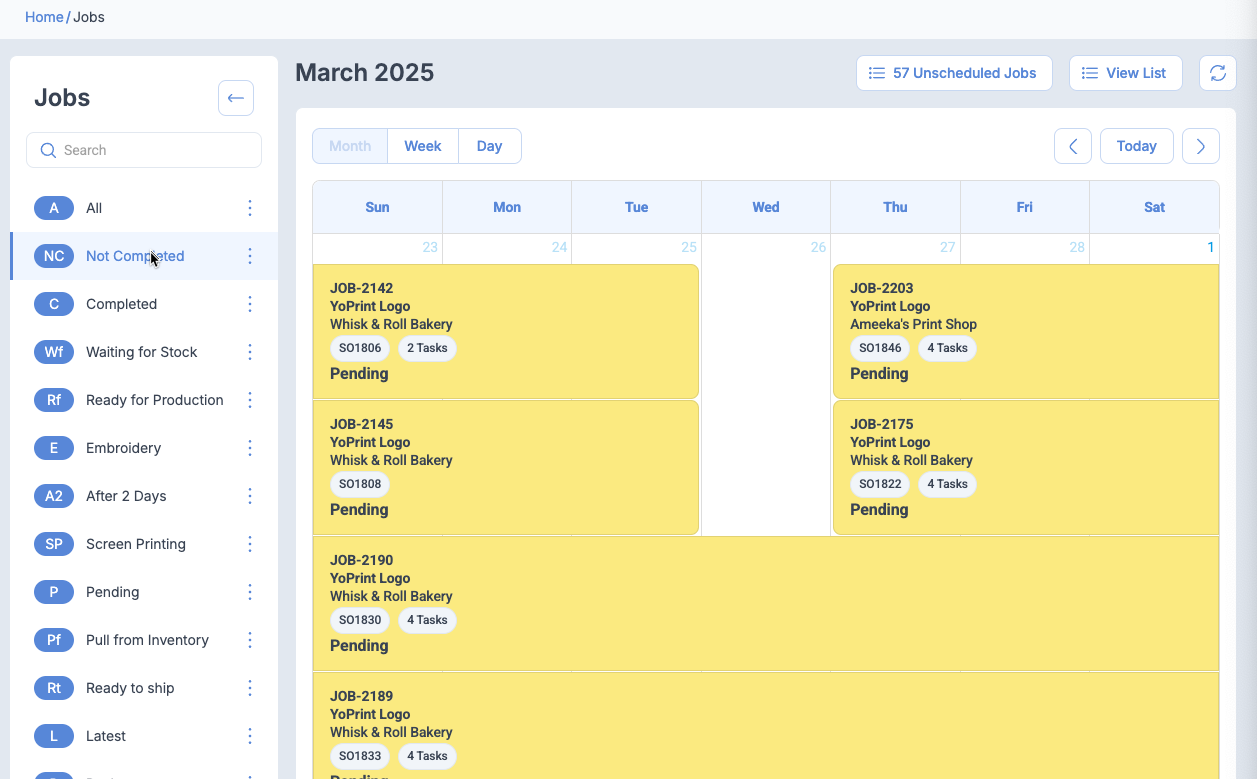1257x779 pixels.
Task: Open three-dot menu beside Embroidery
Action: (x=250, y=448)
